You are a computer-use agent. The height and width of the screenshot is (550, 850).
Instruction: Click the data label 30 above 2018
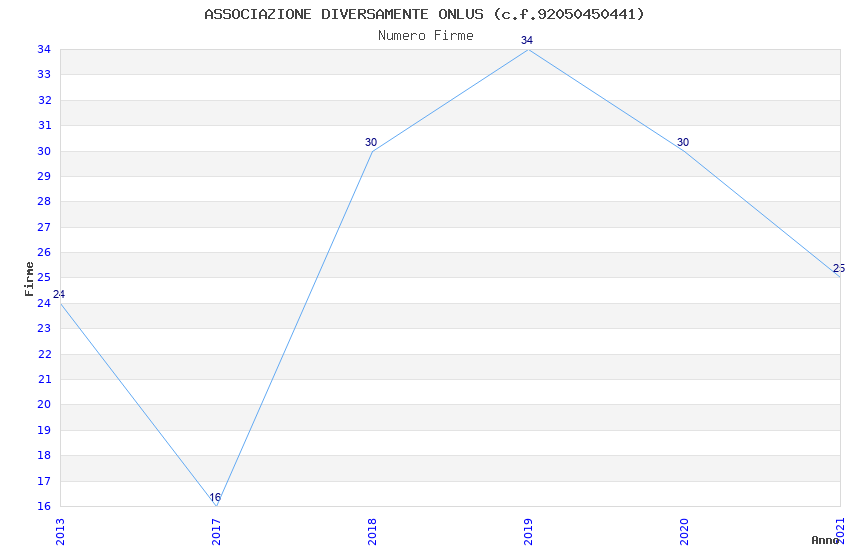pos(371,142)
